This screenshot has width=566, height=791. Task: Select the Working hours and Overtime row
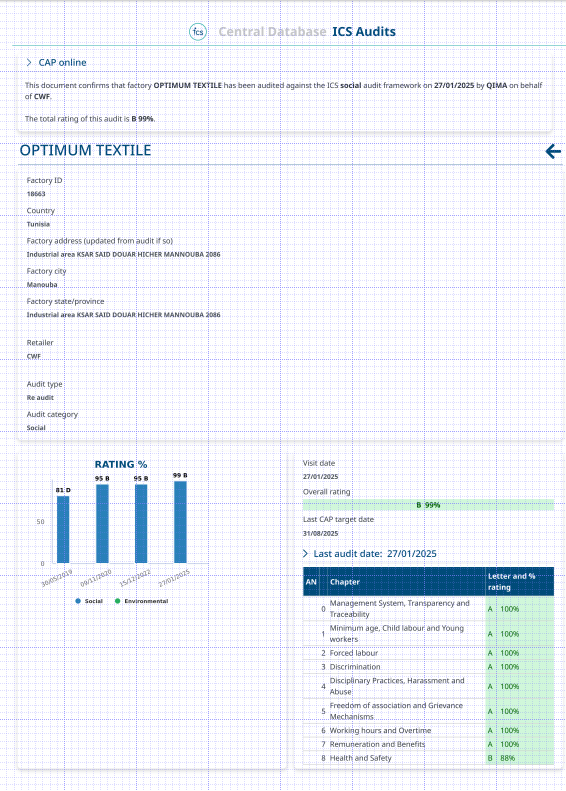point(428,730)
